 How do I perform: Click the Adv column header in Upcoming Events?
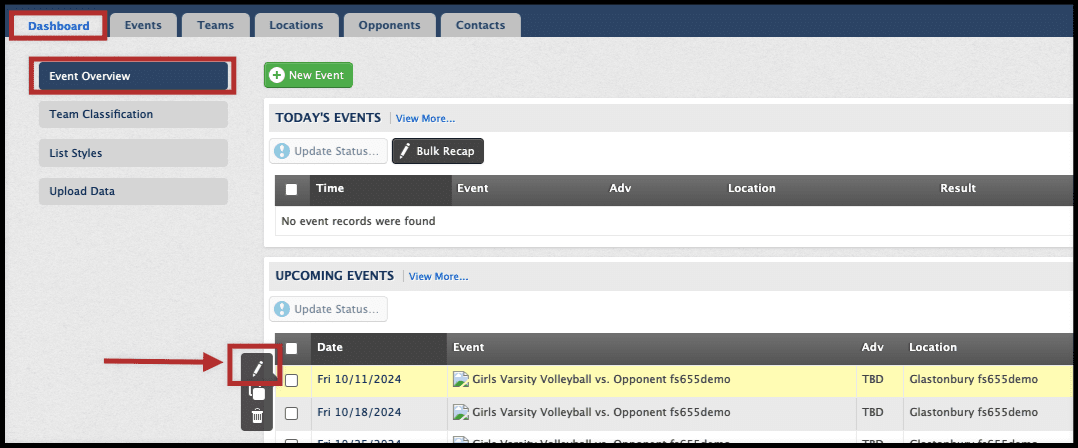(872, 348)
